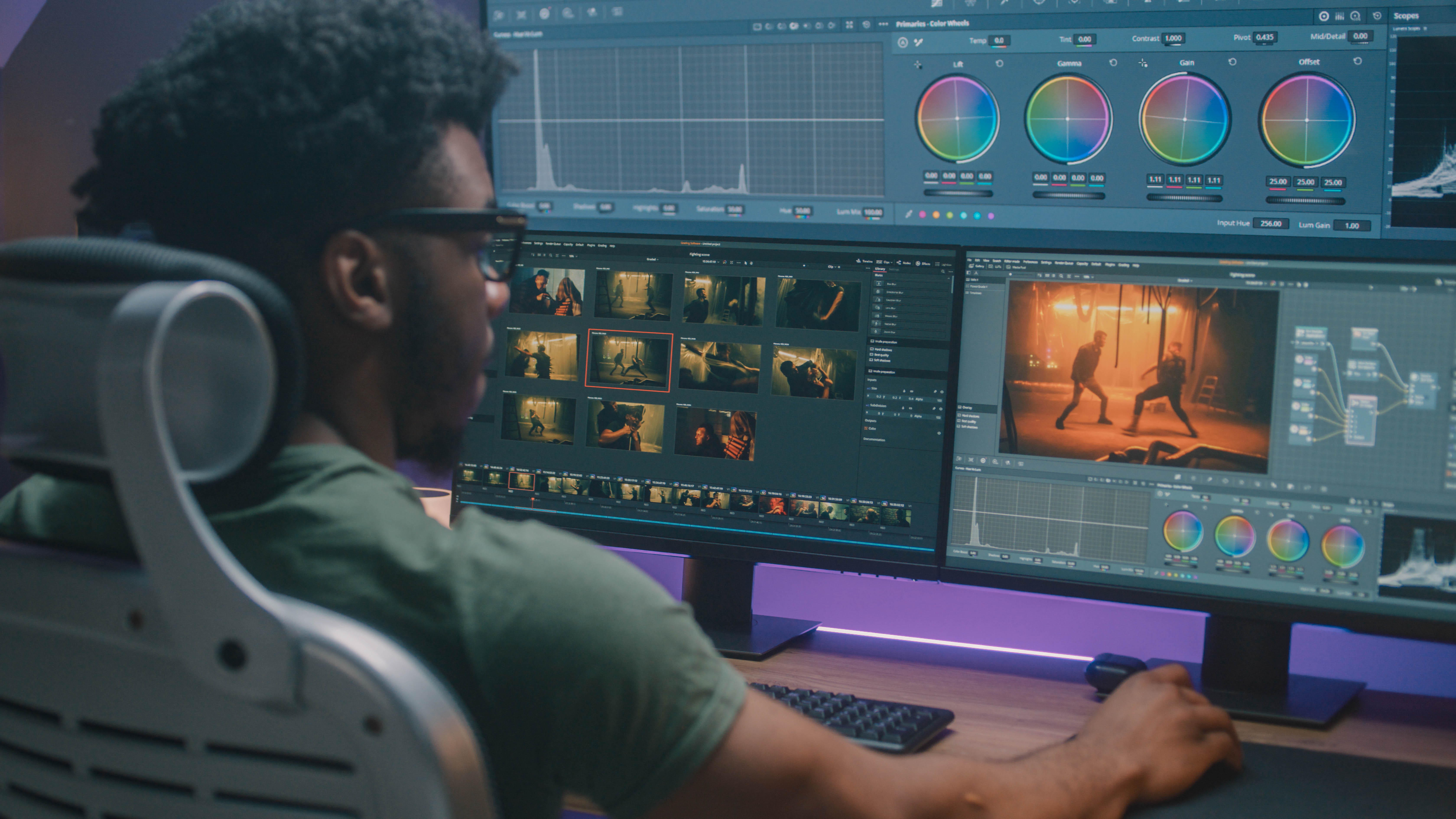Viewport: 1456px width, 819px height.
Task: Select the Box Blur effect icon
Action: click(879, 284)
